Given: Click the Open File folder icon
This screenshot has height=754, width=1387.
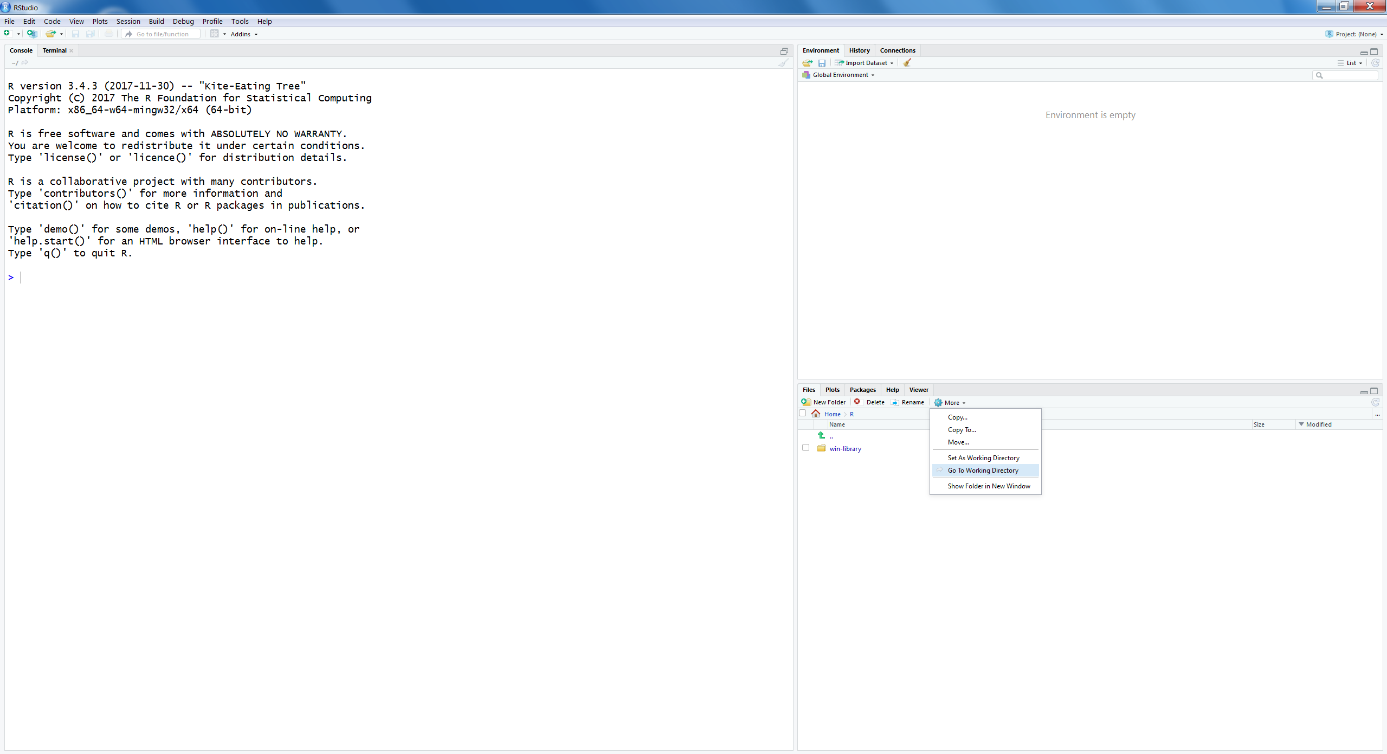Looking at the screenshot, I should click(51, 34).
